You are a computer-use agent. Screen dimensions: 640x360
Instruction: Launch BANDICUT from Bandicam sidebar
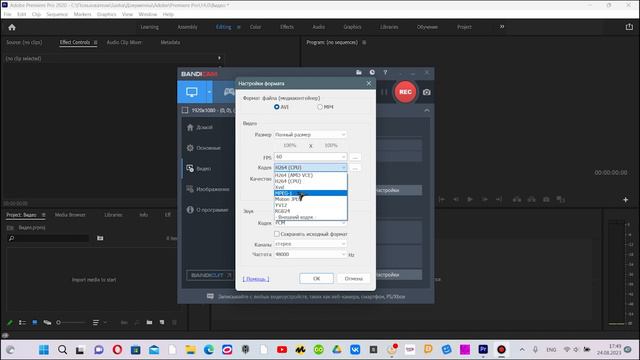pos(211,275)
